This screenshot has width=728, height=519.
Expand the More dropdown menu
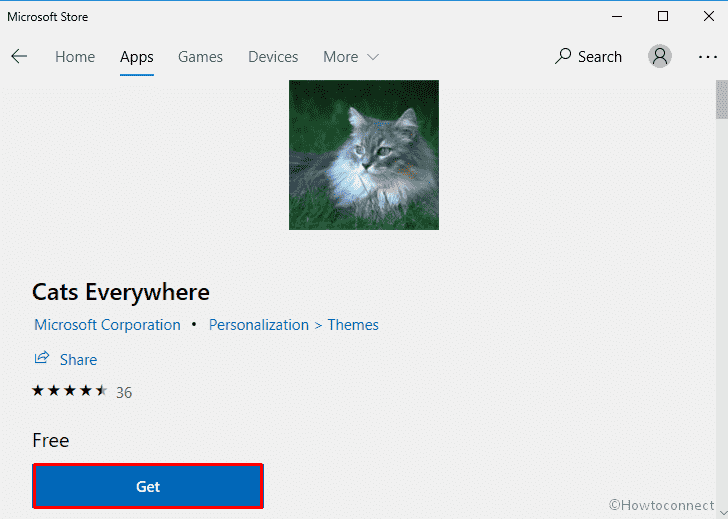click(x=351, y=57)
